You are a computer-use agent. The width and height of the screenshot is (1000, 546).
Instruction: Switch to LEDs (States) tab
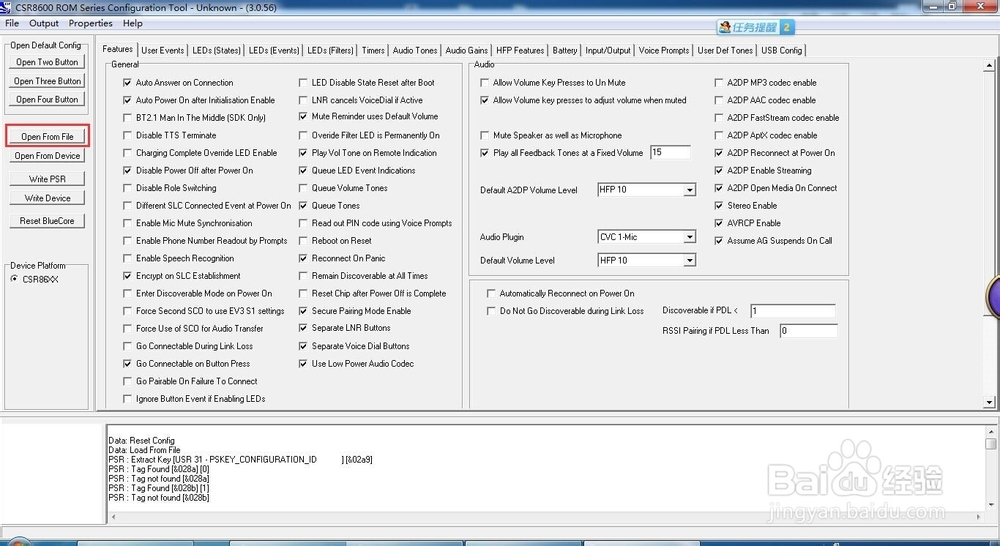[x=216, y=50]
